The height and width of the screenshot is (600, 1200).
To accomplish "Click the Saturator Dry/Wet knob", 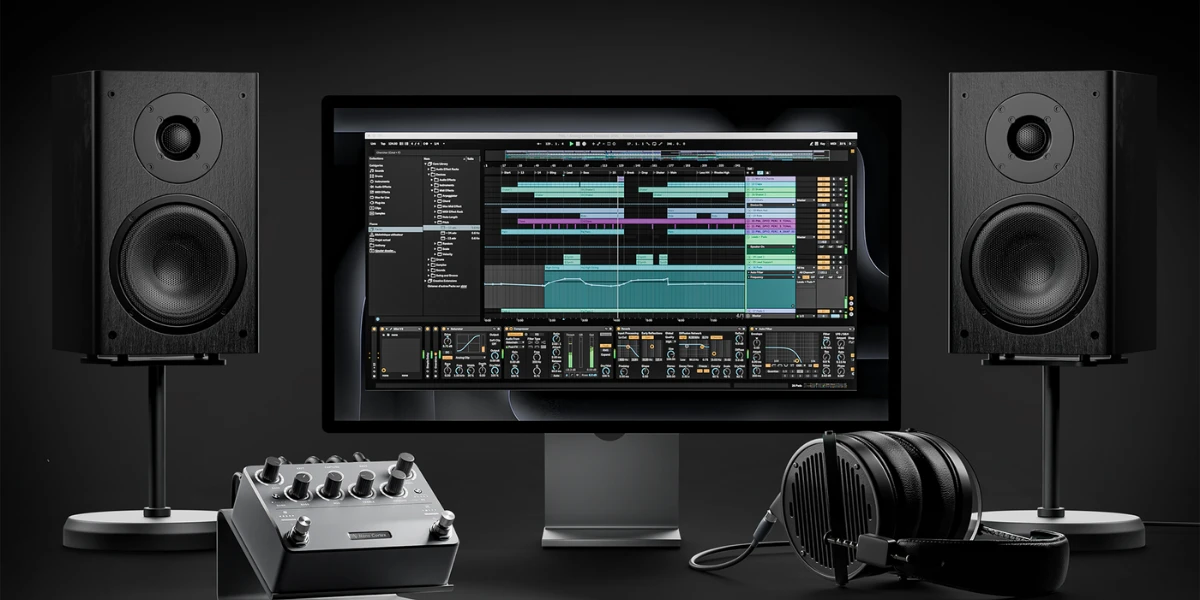I will [495, 371].
